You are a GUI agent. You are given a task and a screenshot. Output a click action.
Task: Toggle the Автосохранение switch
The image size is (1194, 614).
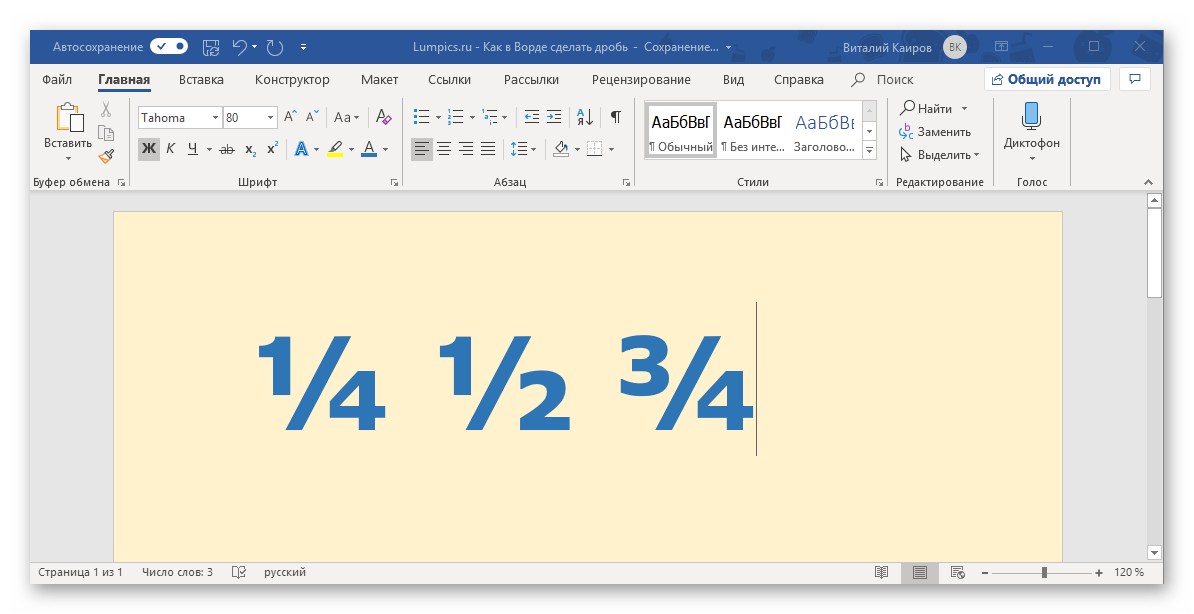[x=169, y=46]
